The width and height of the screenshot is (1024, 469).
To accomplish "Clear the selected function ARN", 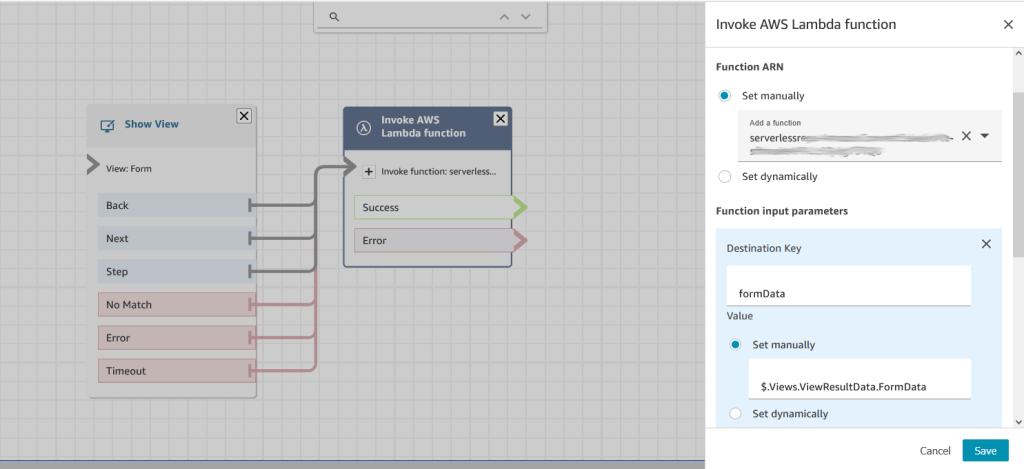I will (x=967, y=135).
